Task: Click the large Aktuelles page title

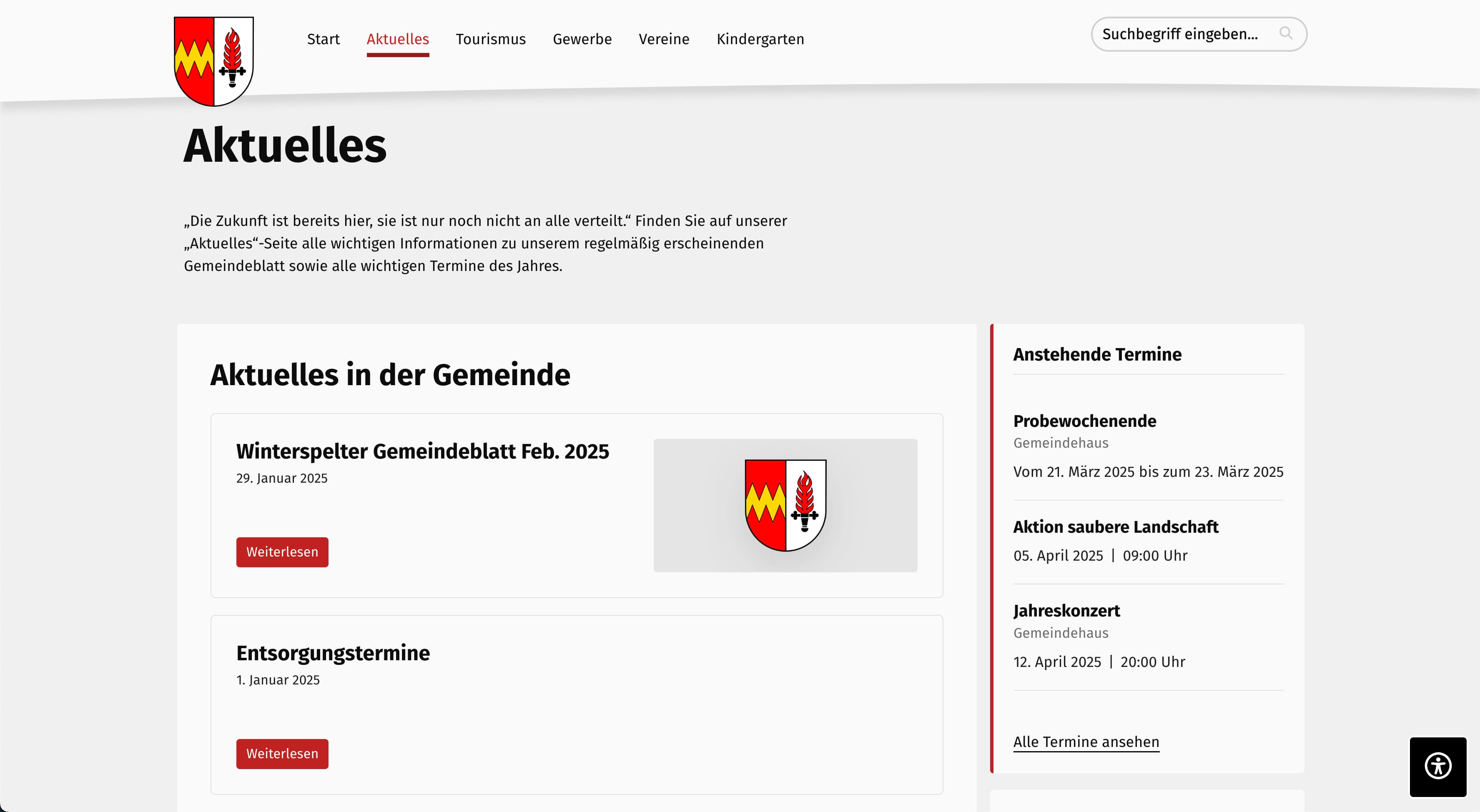Action: click(x=285, y=145)
